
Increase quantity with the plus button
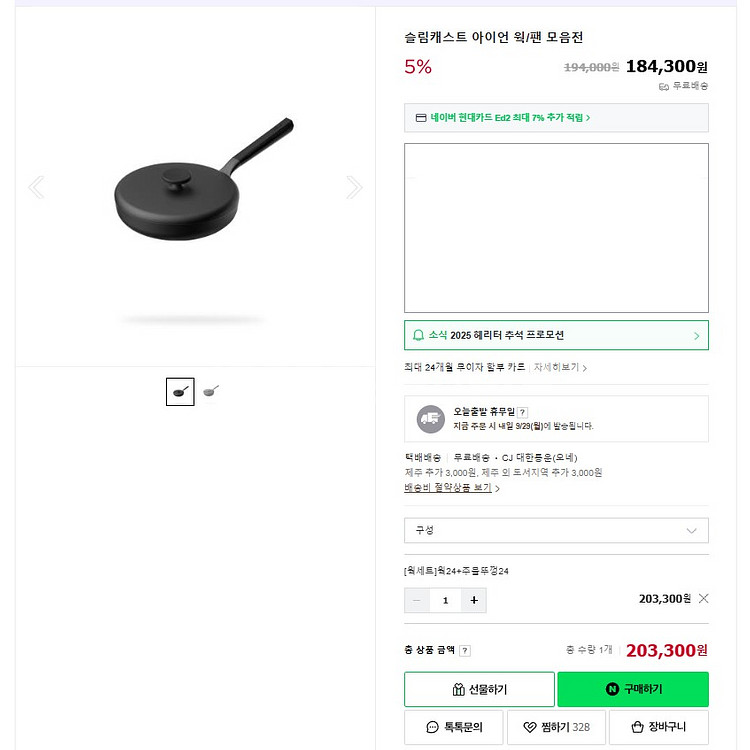pyautogui.click(x=473, y=600)
